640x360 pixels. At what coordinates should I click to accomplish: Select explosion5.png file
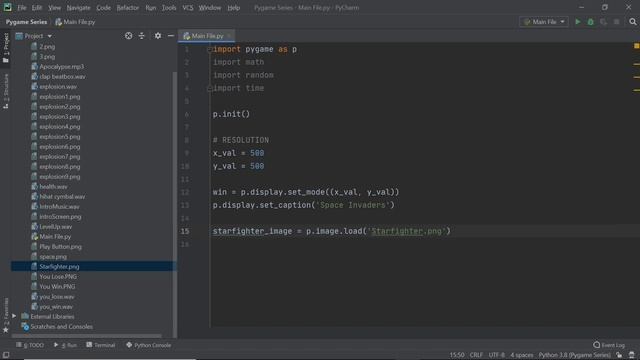coord(60,137)
